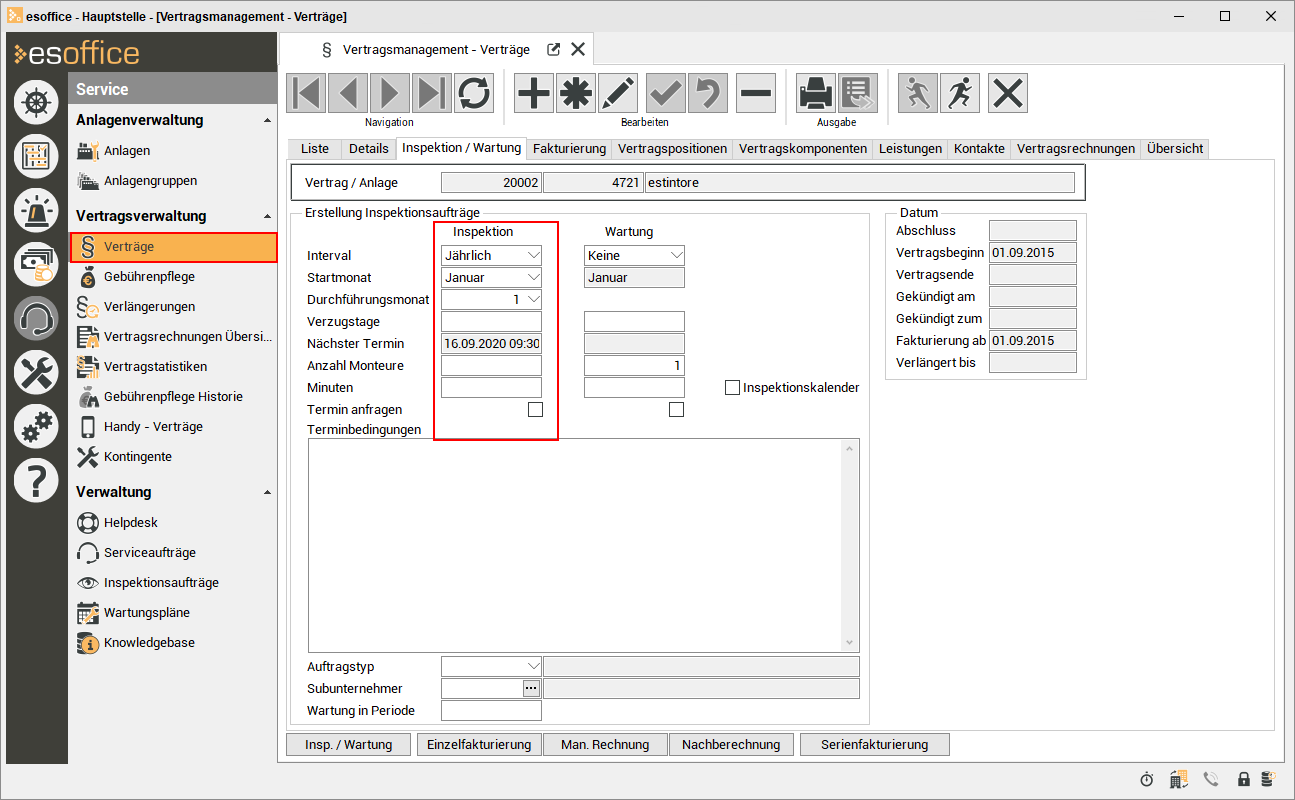Click the Insp. / Wartung button
This screenshot has width=1295, height=800.
click(x=347, y=745)
